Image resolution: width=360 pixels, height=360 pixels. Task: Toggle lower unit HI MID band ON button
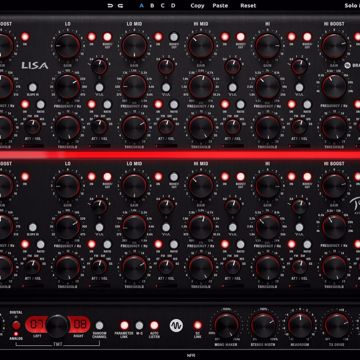(x=225, y=177)
